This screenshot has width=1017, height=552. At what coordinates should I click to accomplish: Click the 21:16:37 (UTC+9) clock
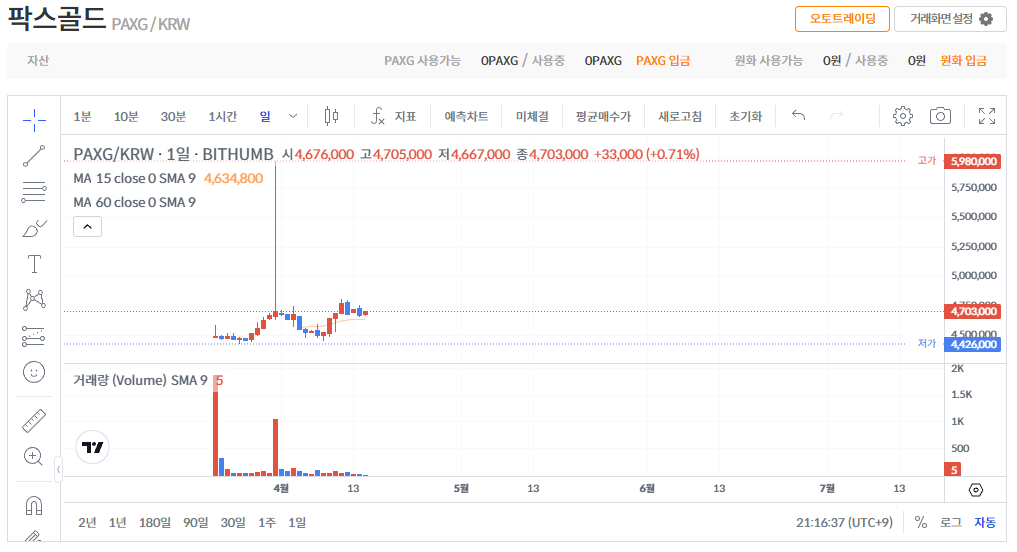pyautogui.click(x=844, y=523)
